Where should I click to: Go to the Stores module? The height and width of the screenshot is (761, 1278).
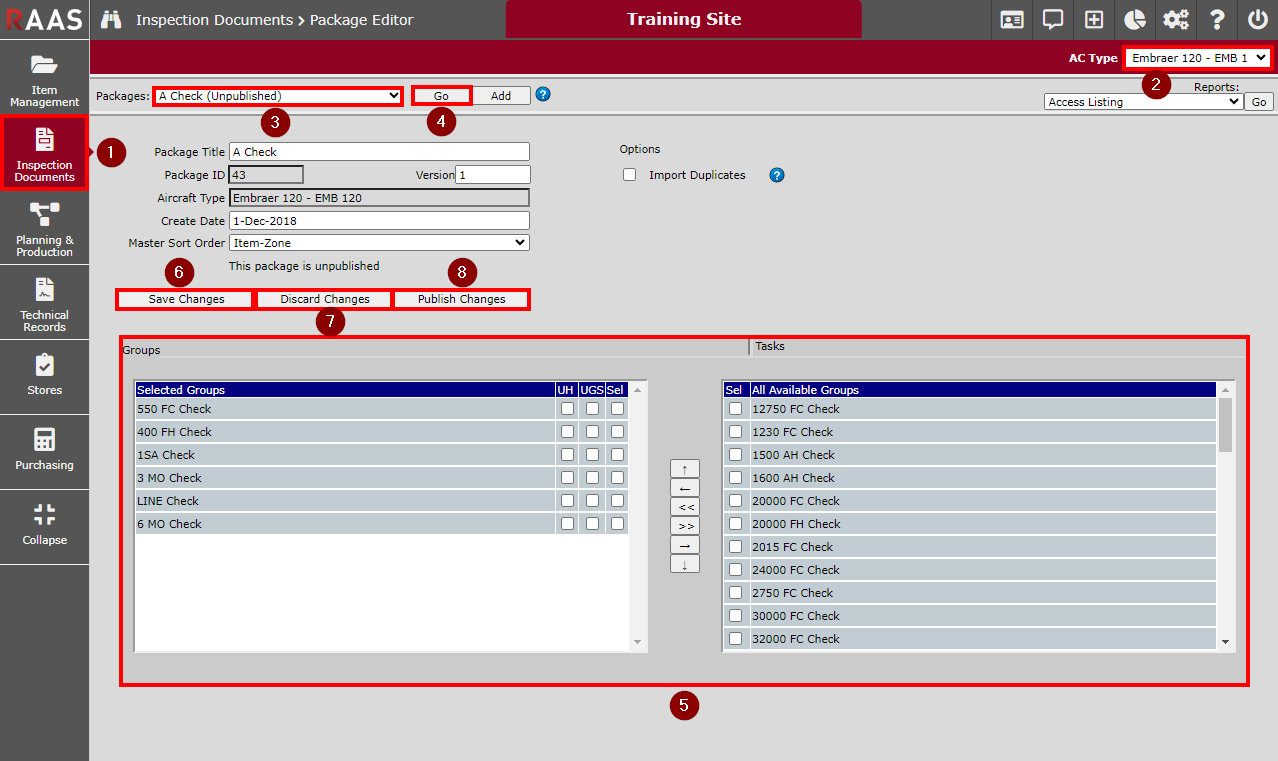pyautogui.click(x=44, y=376)
